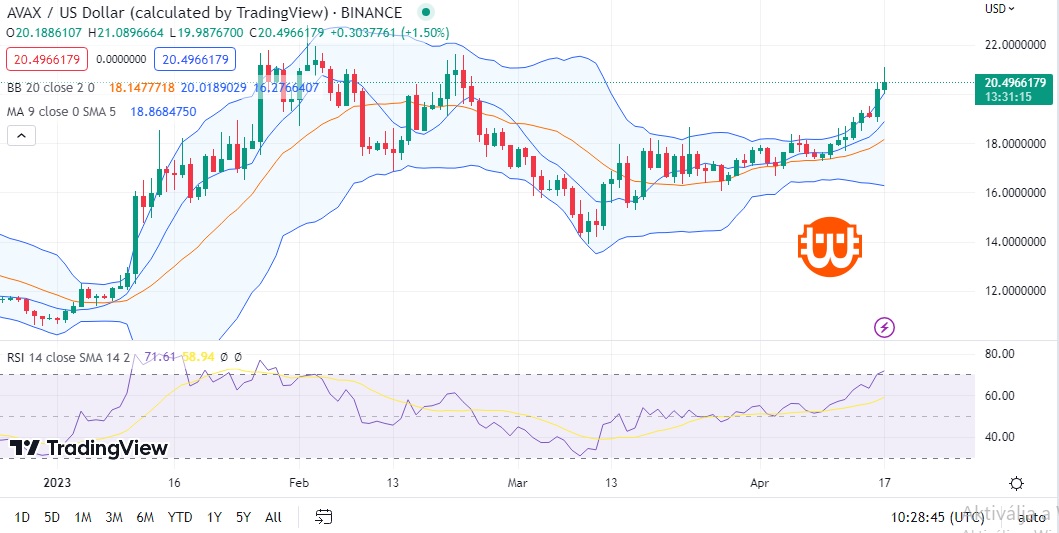Open the go-to-date calendar icon
Image resolution: width=1059 pixels, height=533 pixels.
(x=324, y=517)
